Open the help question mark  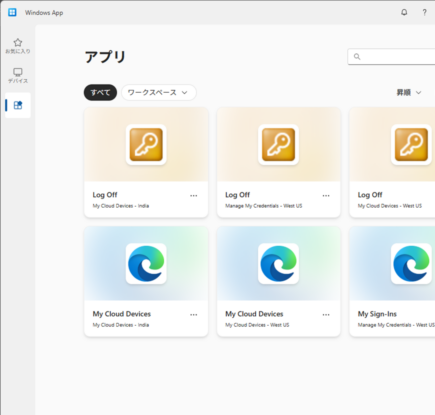coord(424,13)
